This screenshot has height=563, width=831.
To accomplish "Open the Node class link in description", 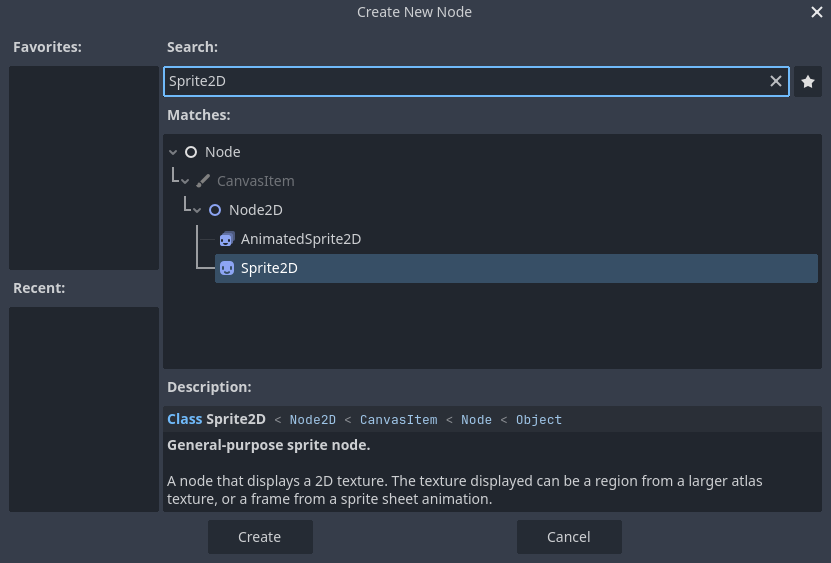I will coord(476,420).
